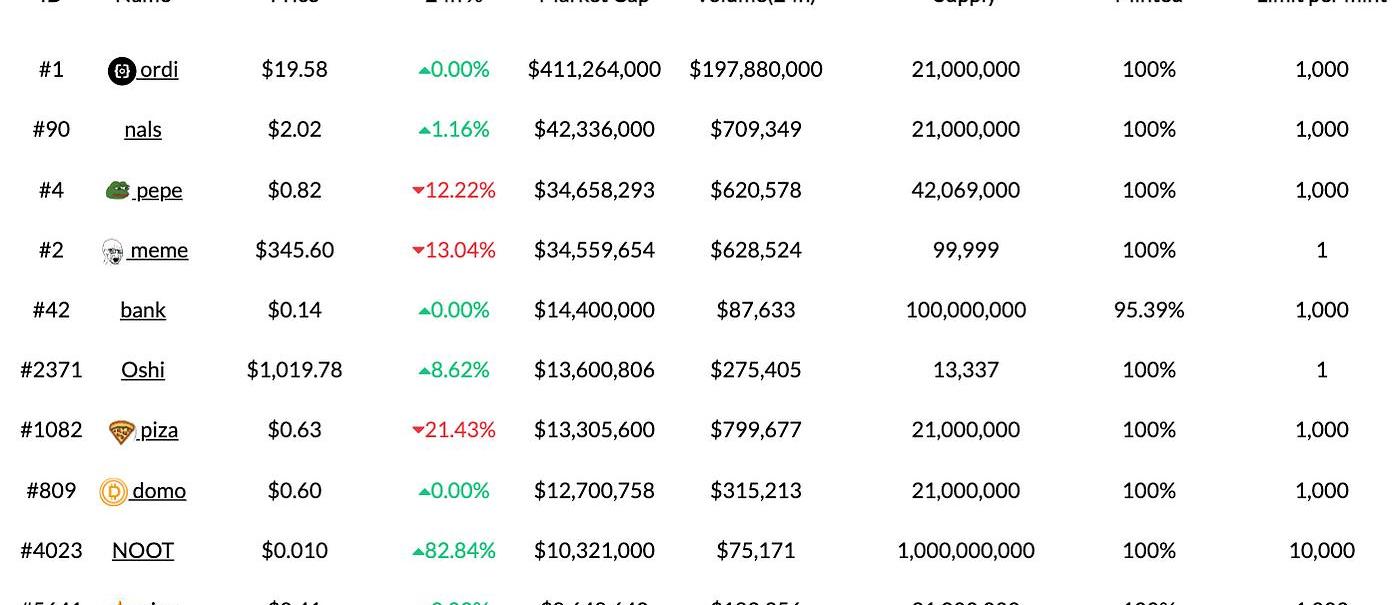The image size is (1400, 605).
Task: Go to the pepe token link
Action: 159,190
